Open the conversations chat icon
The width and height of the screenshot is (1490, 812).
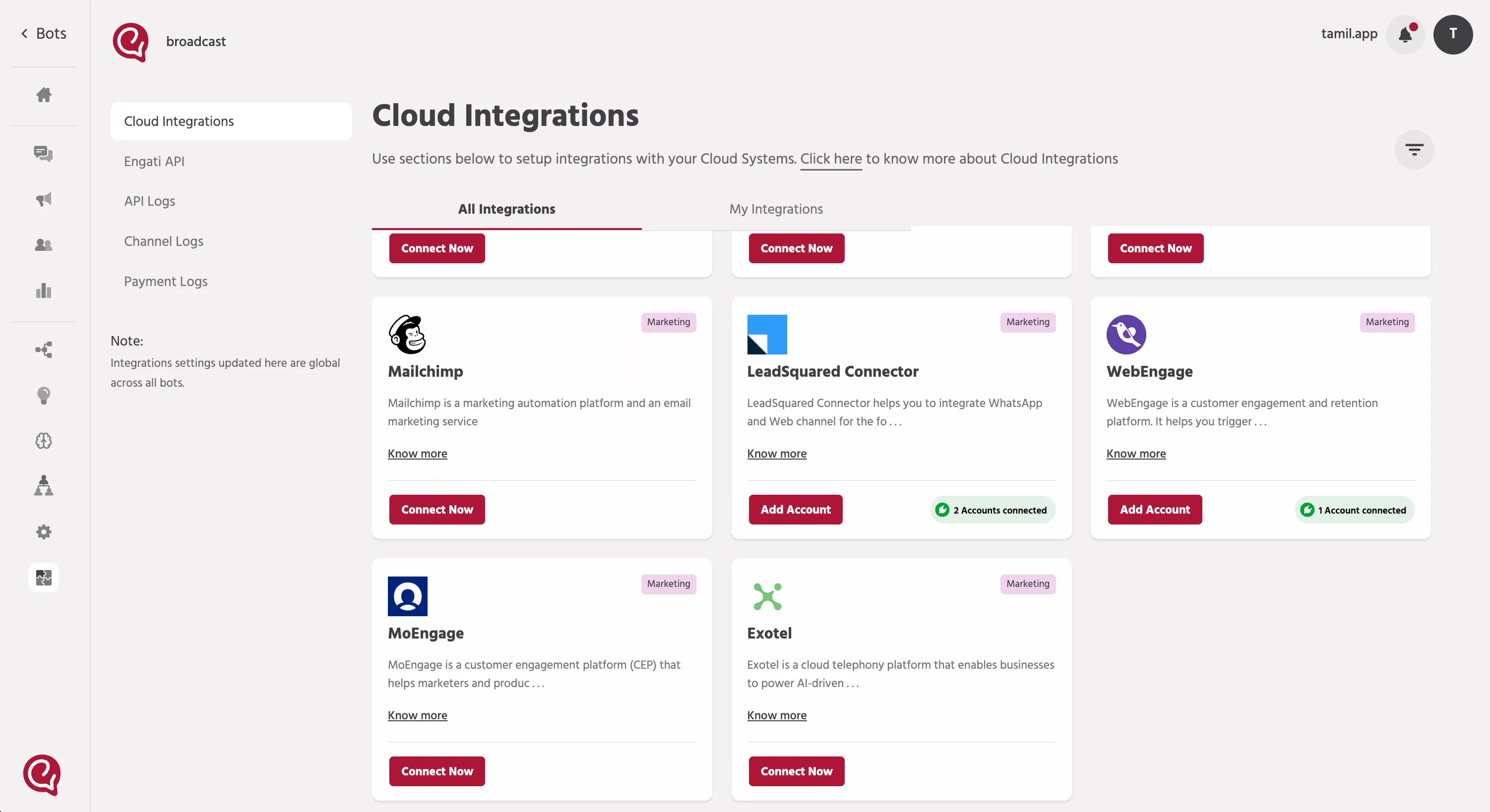coord(43,154)
